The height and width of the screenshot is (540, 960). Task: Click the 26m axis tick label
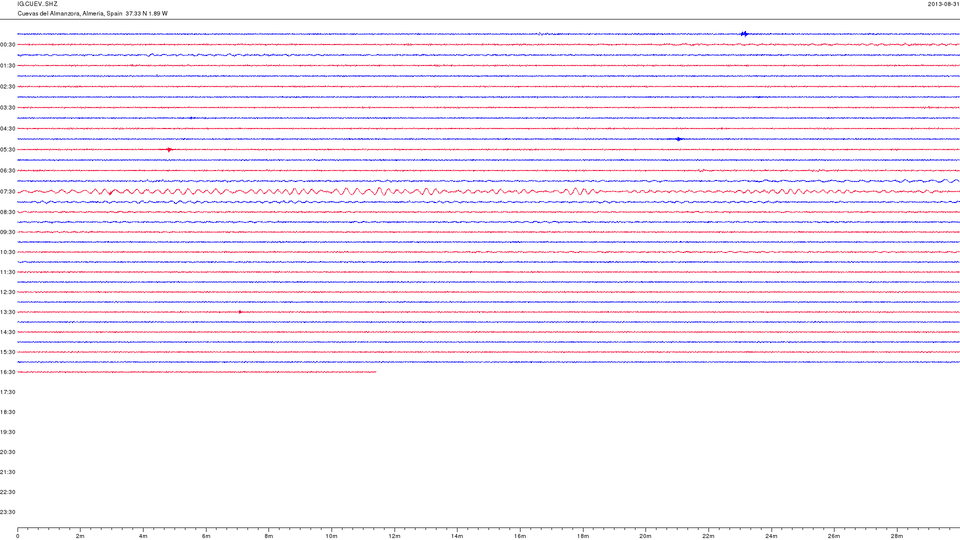[834, 536]
